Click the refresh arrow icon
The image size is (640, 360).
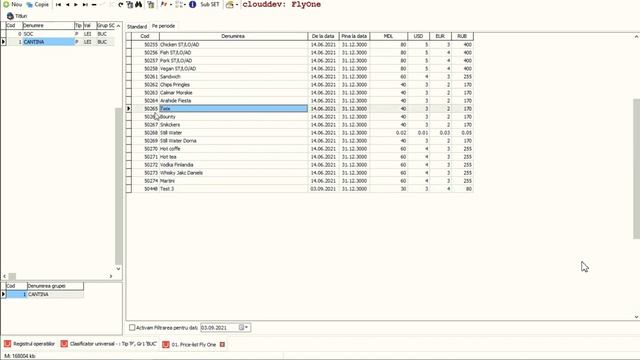point(120,4)
